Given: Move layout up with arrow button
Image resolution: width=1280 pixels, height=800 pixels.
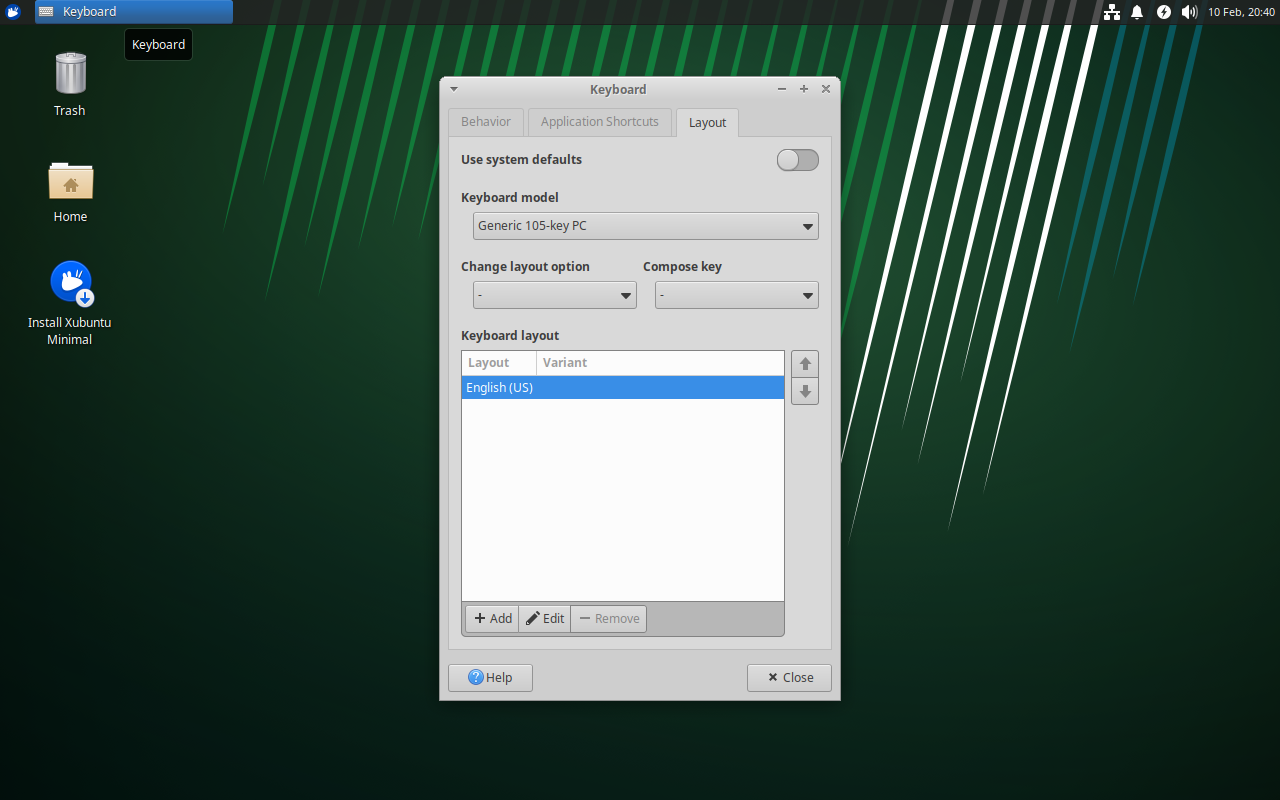Looking at the screenshot, I should point(805,364).
